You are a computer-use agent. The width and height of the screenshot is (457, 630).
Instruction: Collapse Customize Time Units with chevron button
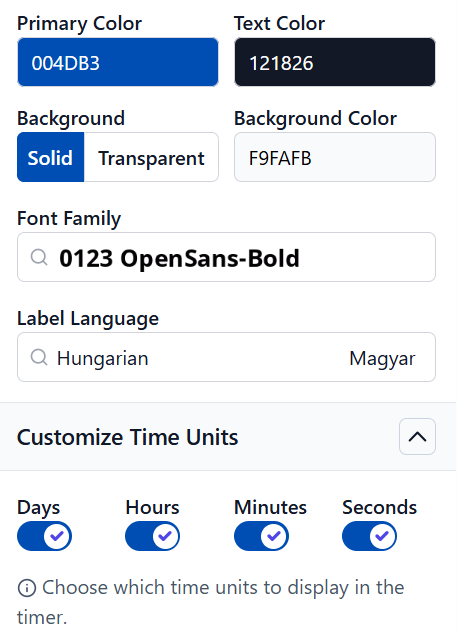417,437
